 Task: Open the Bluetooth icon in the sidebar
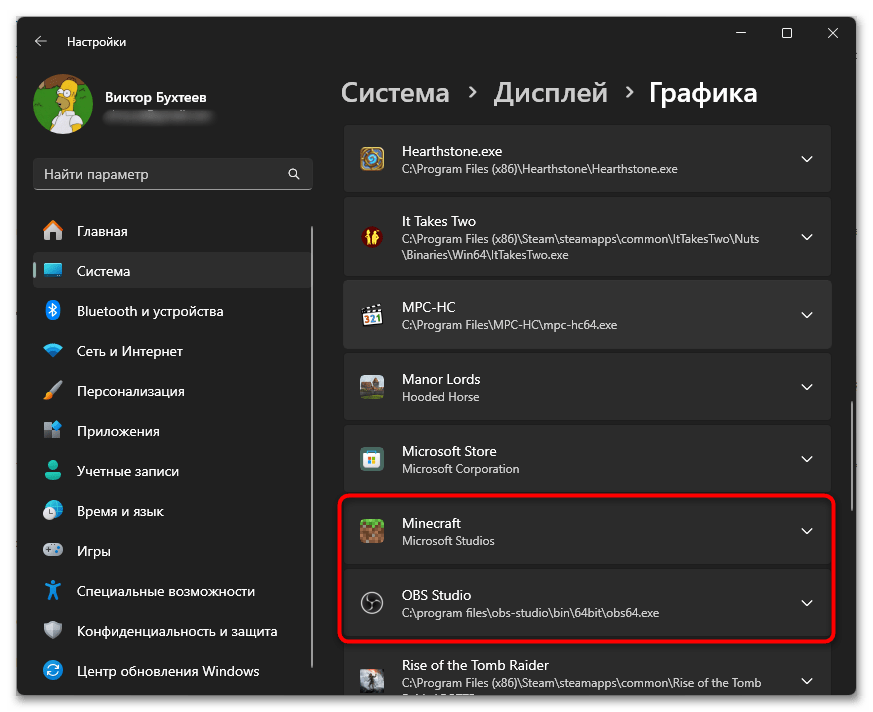(x=53, y=311)
